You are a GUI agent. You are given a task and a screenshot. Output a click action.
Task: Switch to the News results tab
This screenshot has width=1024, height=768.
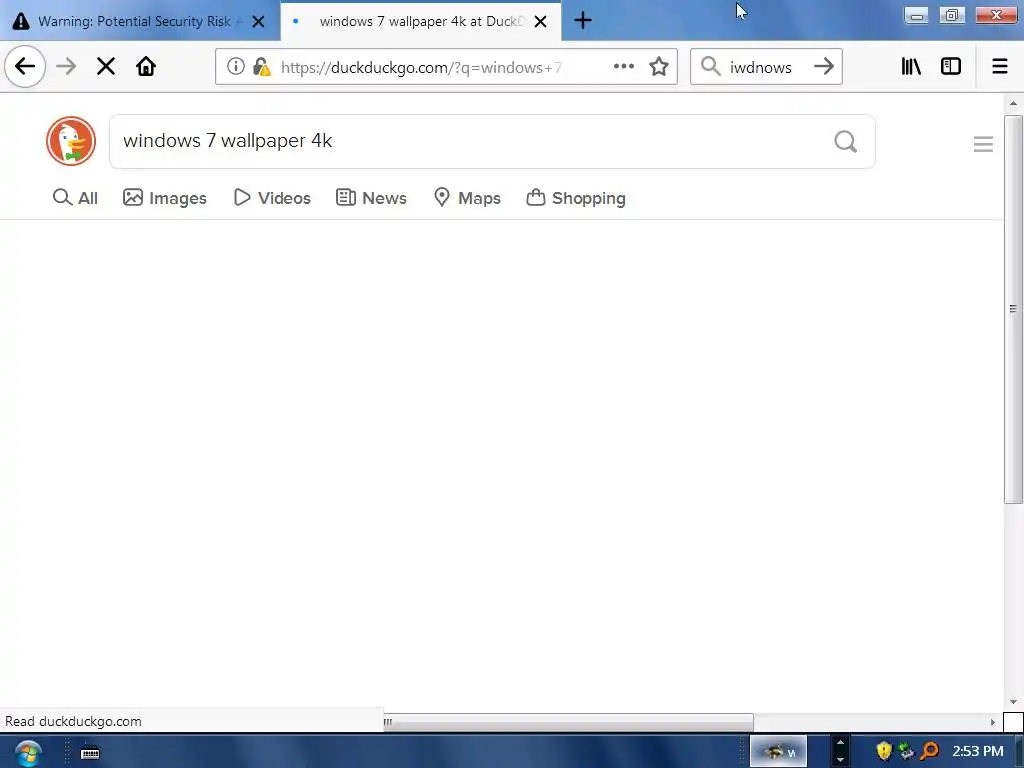[371, 198]
